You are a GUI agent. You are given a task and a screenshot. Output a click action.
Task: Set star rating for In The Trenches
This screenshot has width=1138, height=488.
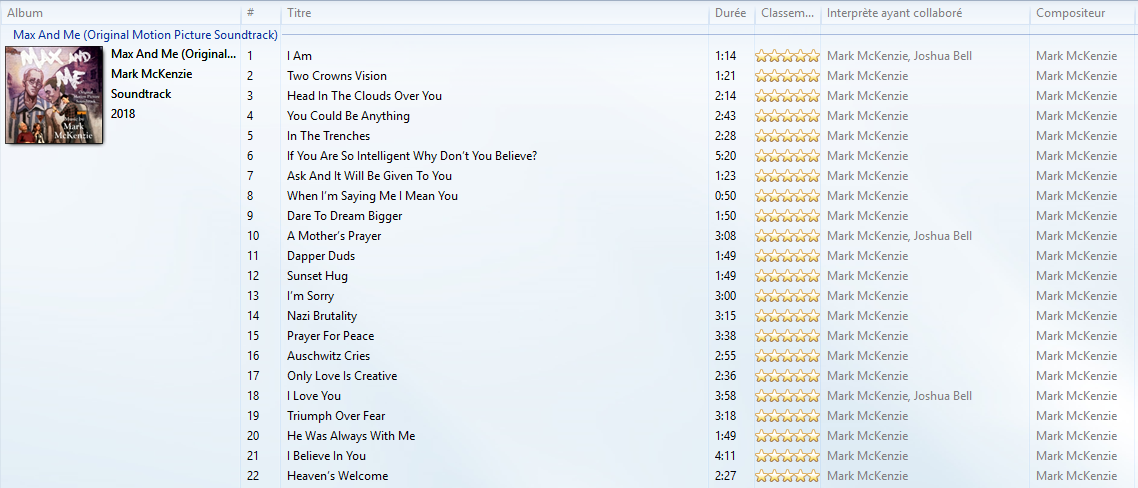787,136
